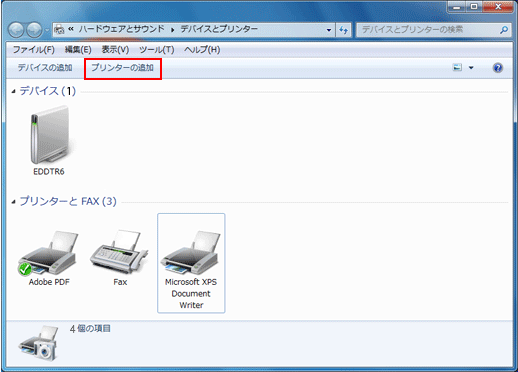Screen dimensions: 518x372
Task: Select the Fax device icon
Action: 120,252
